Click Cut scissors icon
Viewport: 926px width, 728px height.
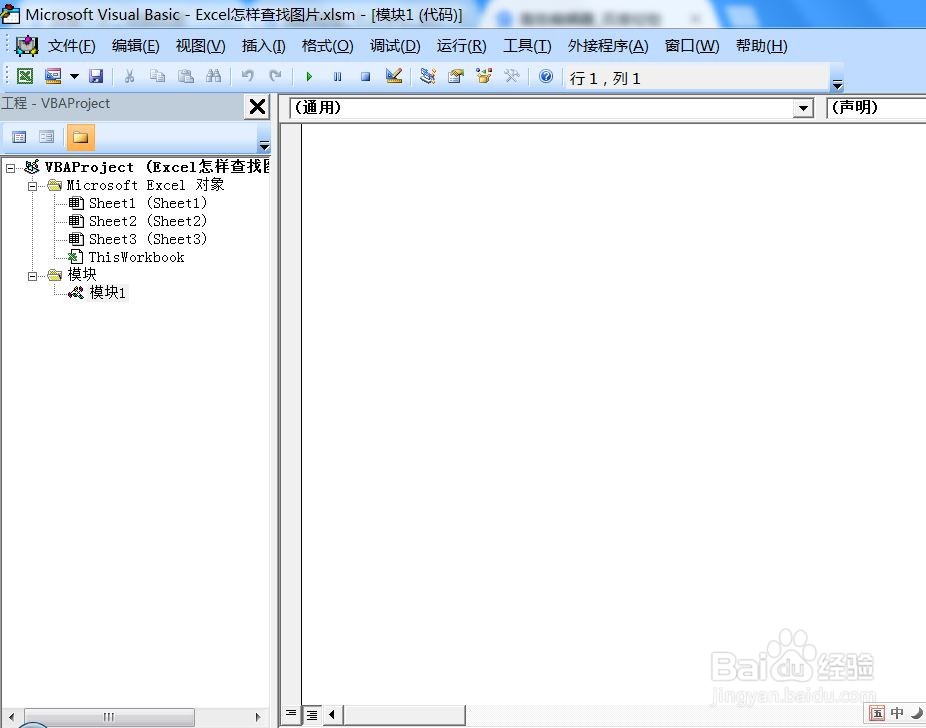(x=129, y=76)
